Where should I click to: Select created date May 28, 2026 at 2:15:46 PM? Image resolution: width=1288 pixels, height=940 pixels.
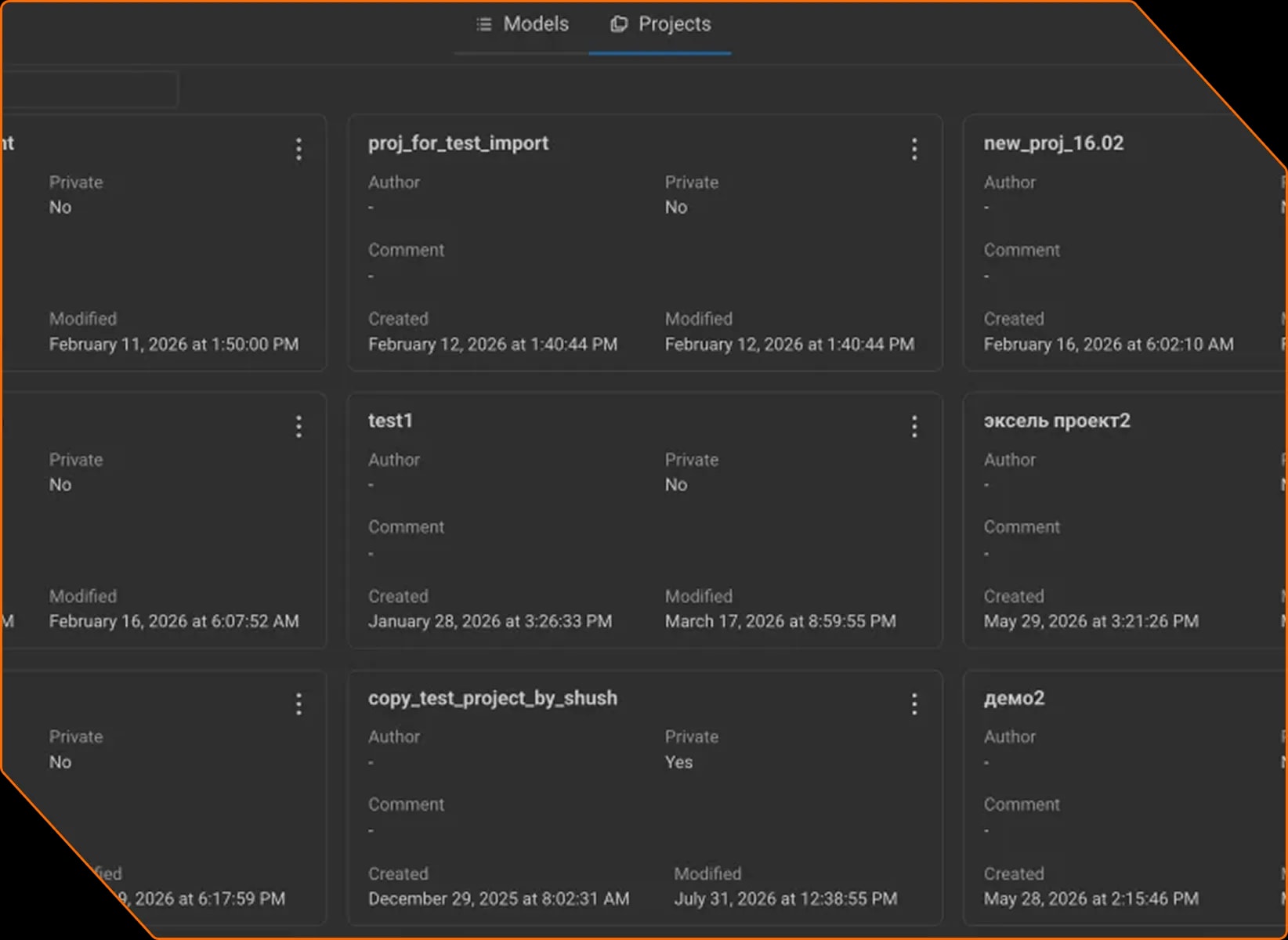click(1091, 898)
